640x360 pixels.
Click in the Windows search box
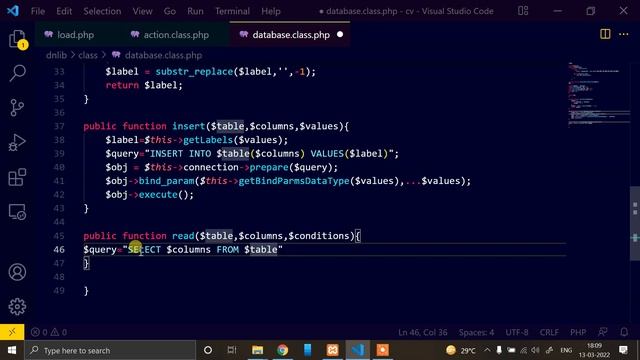(x=110, y=350)
